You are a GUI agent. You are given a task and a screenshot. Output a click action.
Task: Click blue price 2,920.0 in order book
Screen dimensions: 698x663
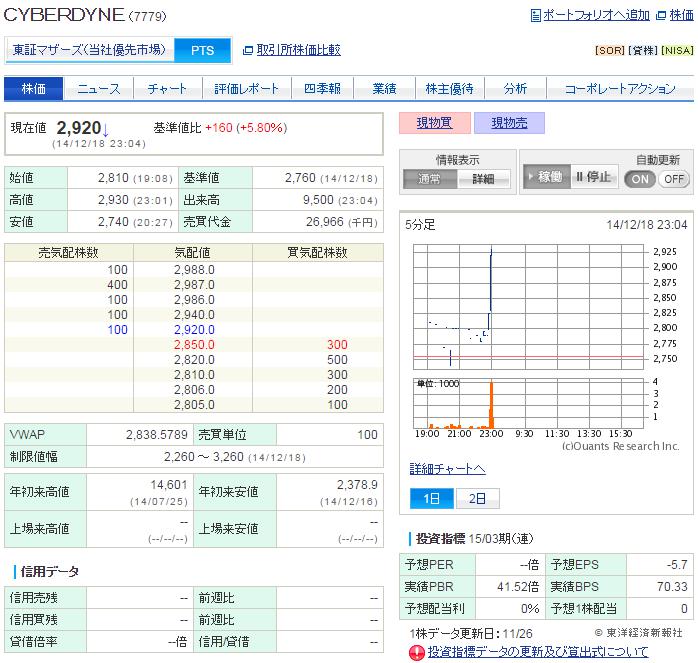tap(194, 330)
